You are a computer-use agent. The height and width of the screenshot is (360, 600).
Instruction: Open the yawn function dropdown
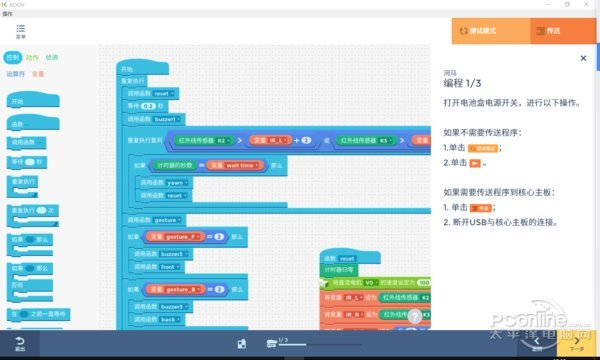[178, 183]
